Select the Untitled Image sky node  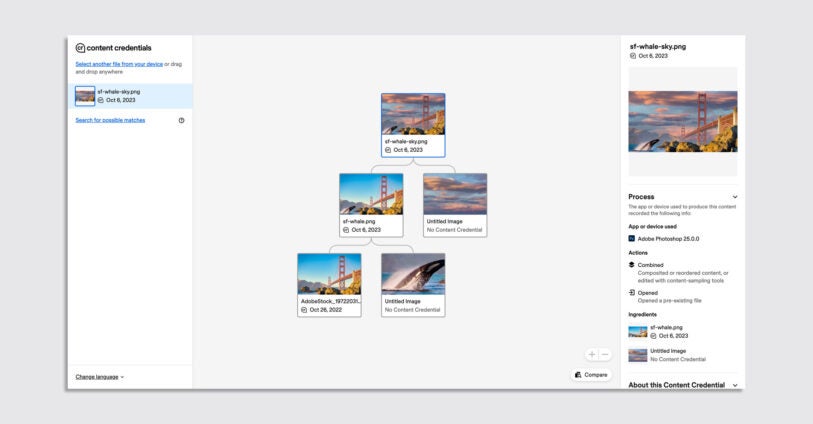click(x=455, y=205)
